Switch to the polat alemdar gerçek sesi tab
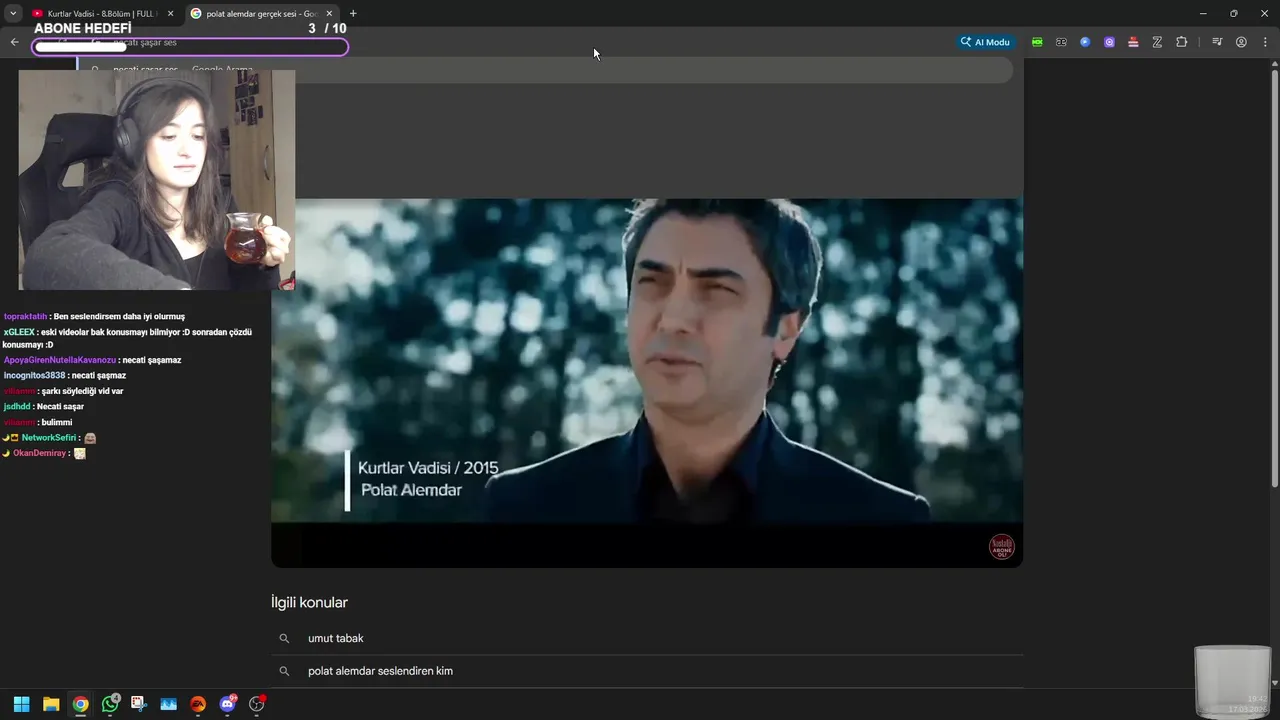 tap(261, 13)
